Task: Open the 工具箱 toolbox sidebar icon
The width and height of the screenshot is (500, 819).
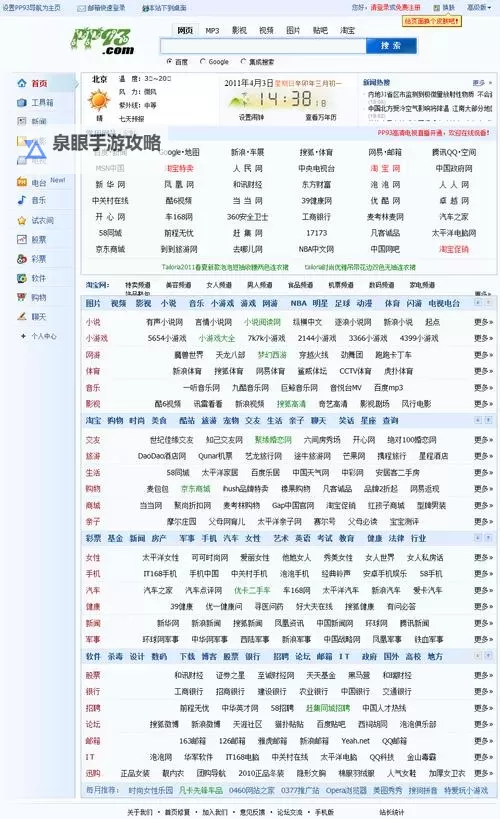Action: click(22, 102)
